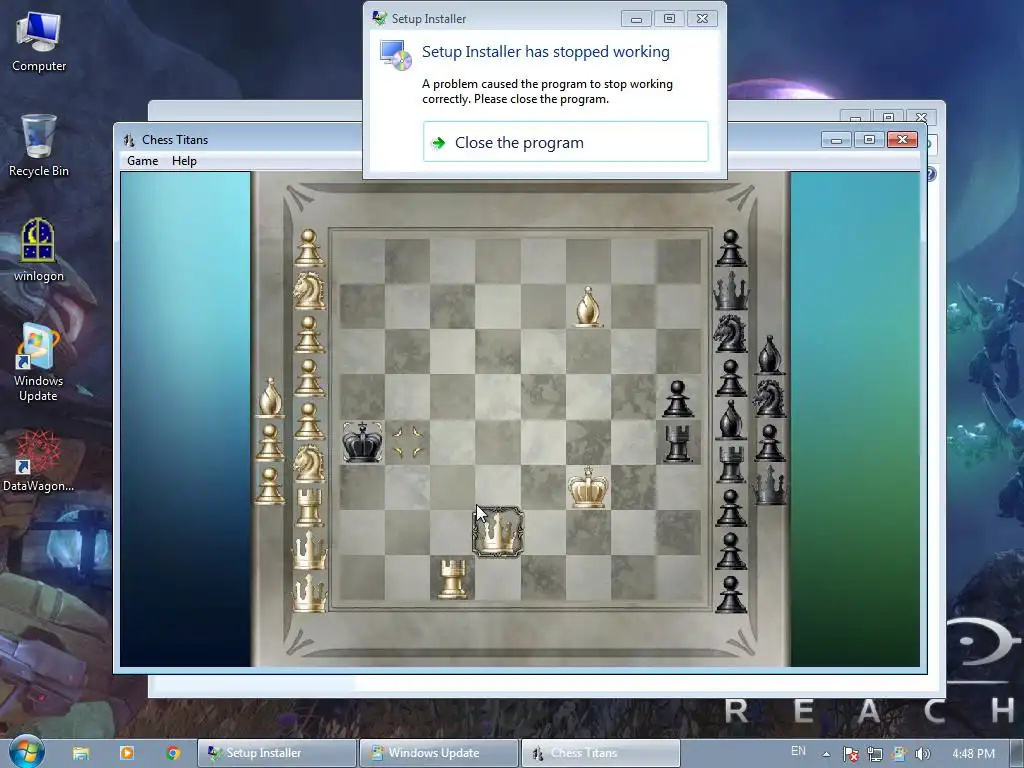Show hidden tray icons arrow
The width and height of the screenshot is (1024, 768).
click(x=826, y=754)
